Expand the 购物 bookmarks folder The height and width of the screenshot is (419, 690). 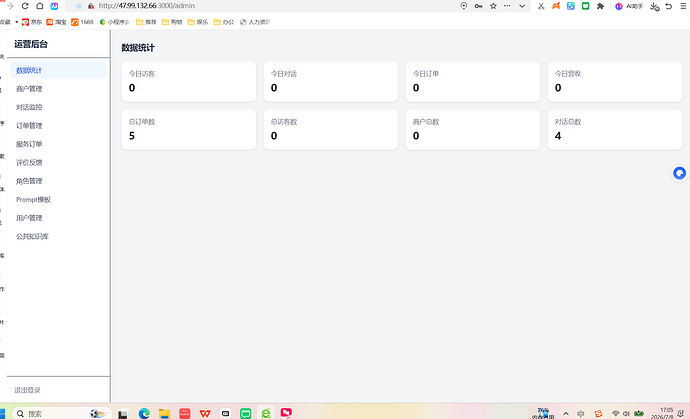pyautogui.click(x=172, y=22)
